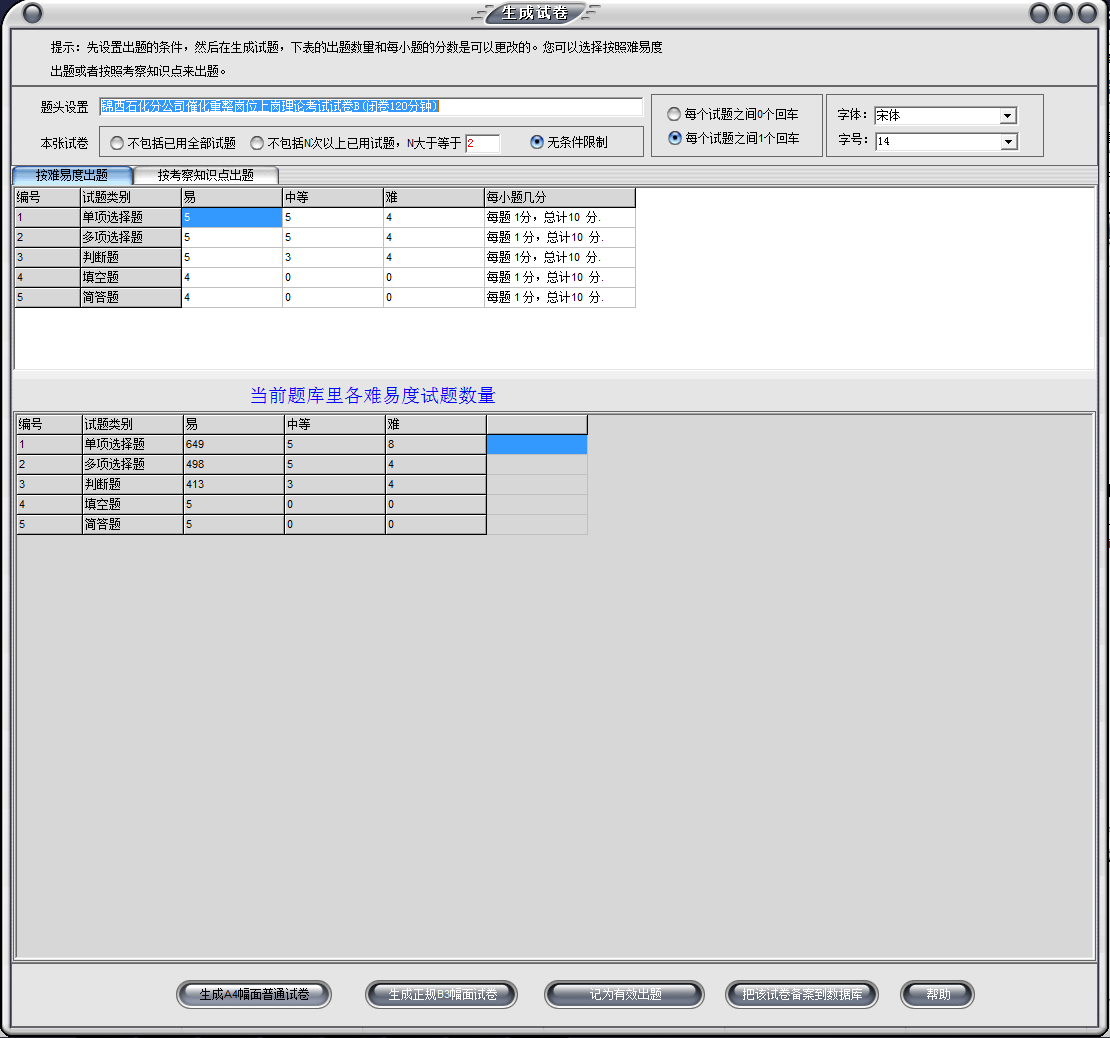Switch to 按考察知识点出题 tab
The width and height of the screenshot is (1110, 1038).
point(205,175)
